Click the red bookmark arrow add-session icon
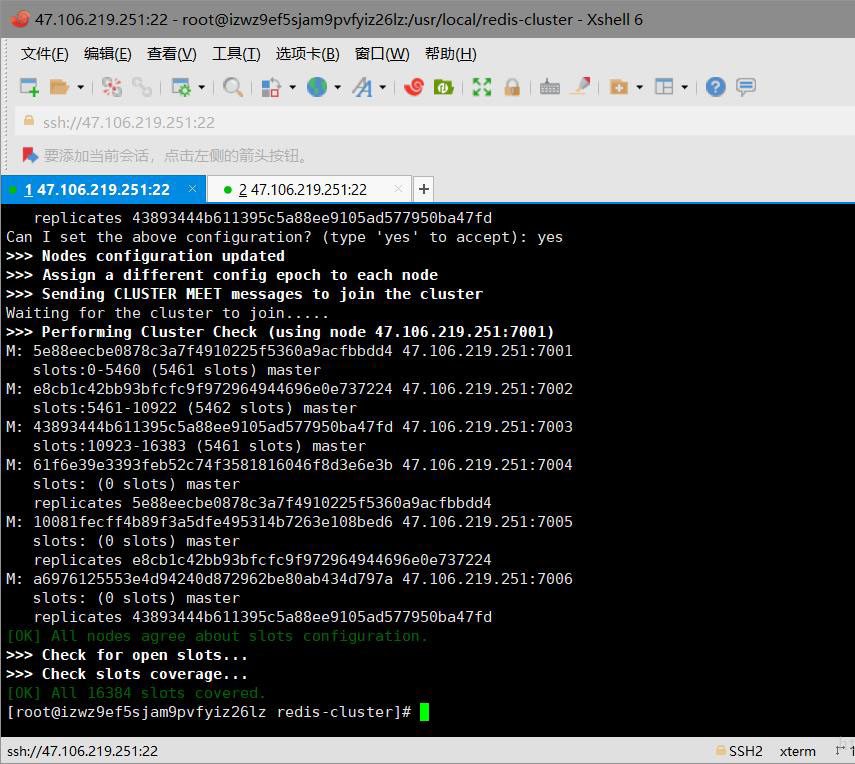This screenshot has width=855, height=764. pyautogui.click(x=30, y=155)
